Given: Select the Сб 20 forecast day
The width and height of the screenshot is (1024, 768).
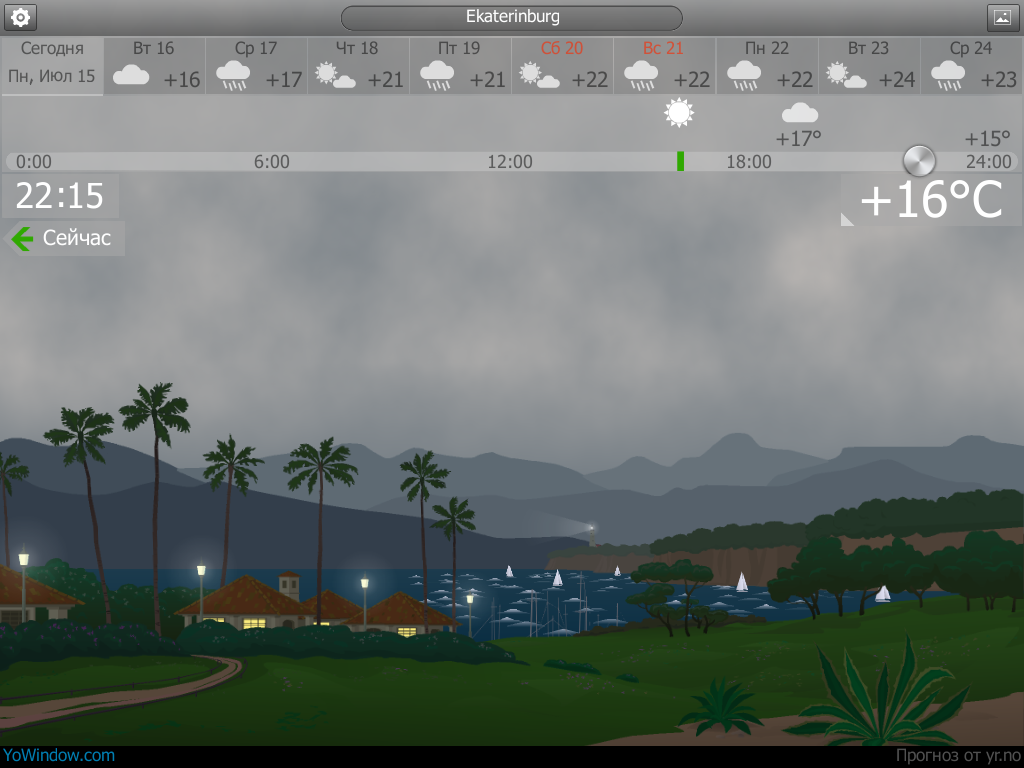Looking at the screenshot, I should point(562,65).
